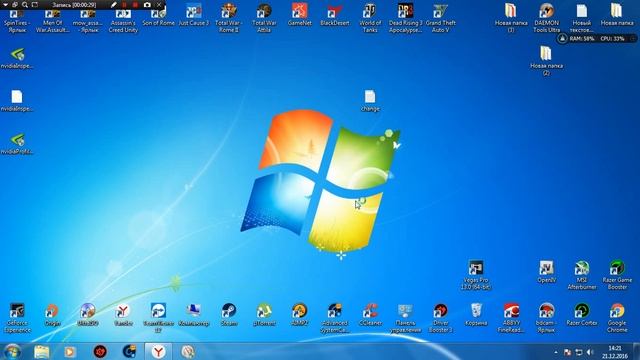Select the bdcam - Ярлык icon
The height and width of the screenshot is (360, 640).
(547, 318)
